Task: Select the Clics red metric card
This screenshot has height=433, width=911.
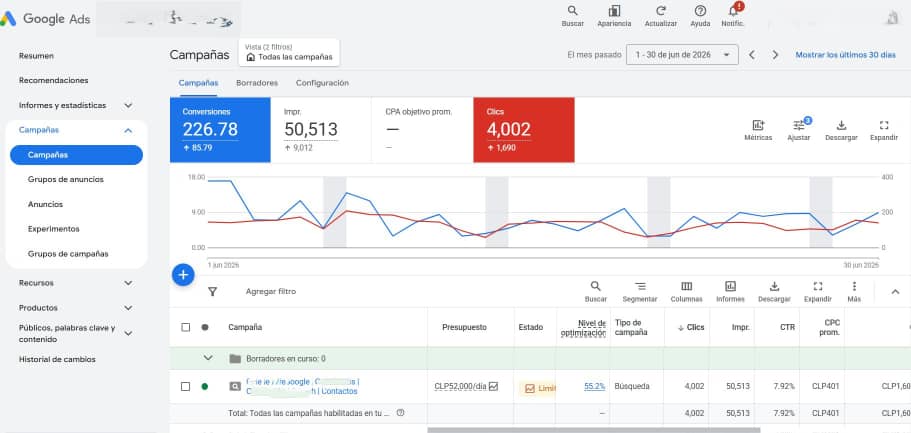Action: [524, 130]
